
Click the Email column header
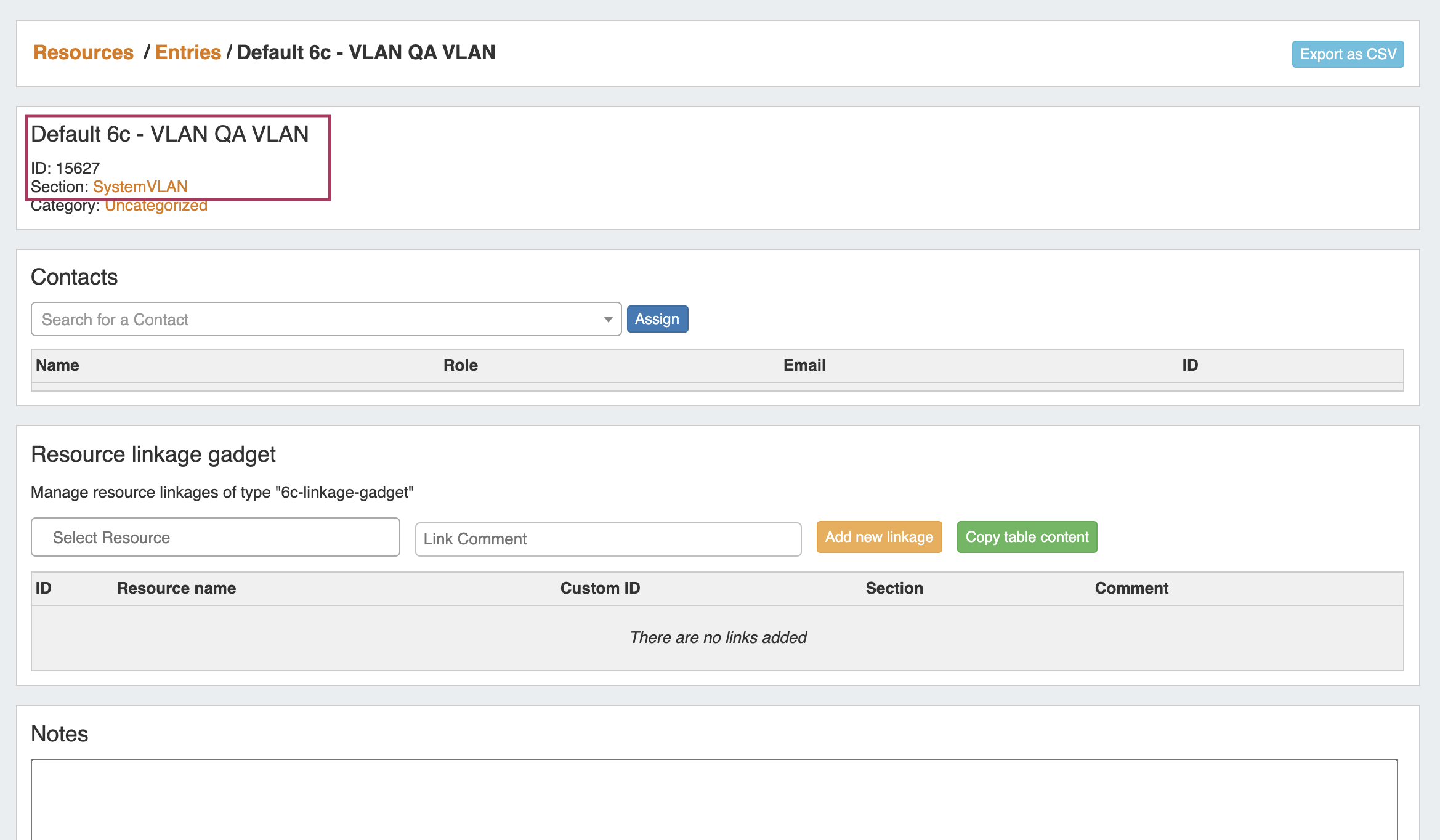pos(804,365)
